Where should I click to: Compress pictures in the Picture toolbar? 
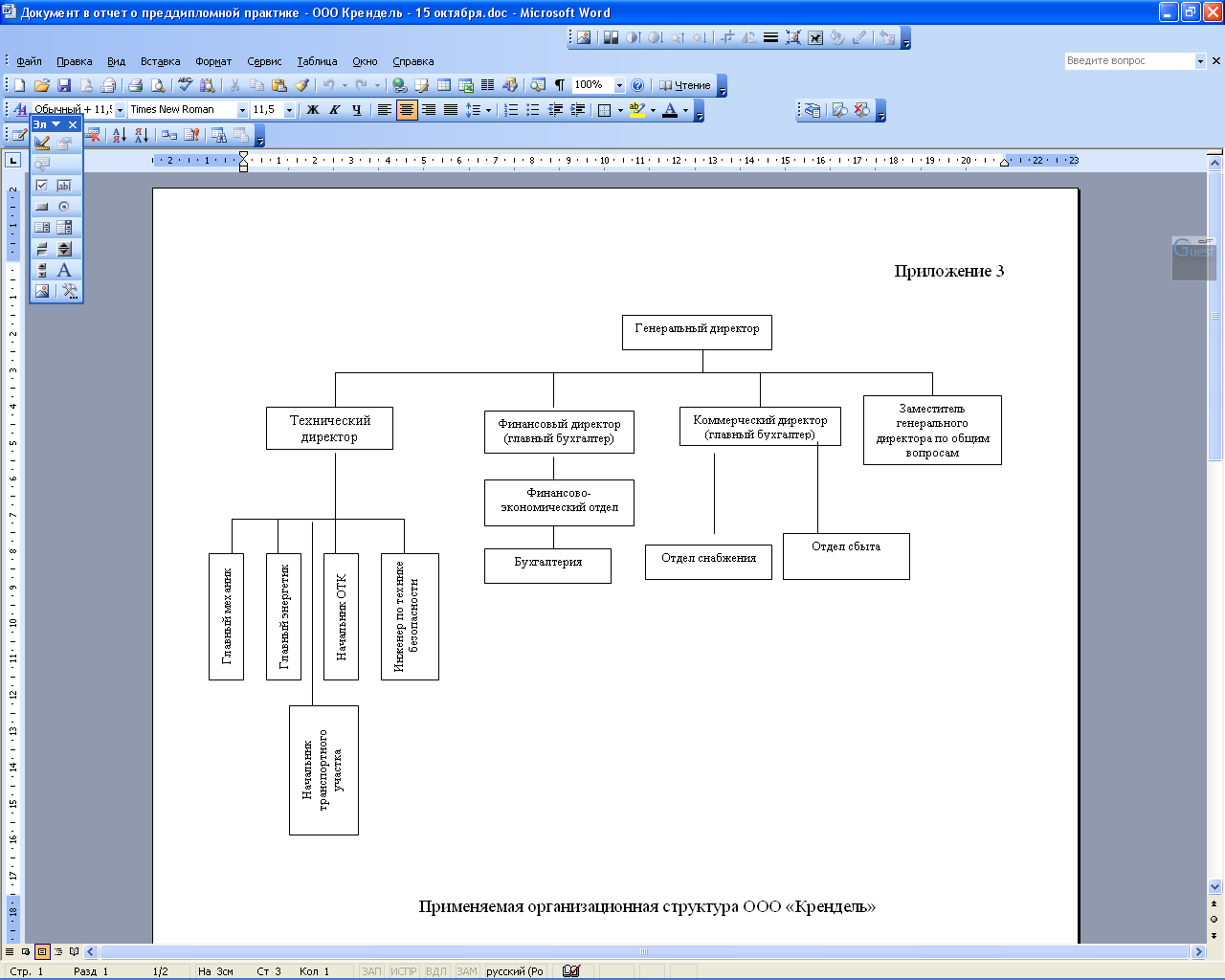pyautogui.click(x=793, y=37)
